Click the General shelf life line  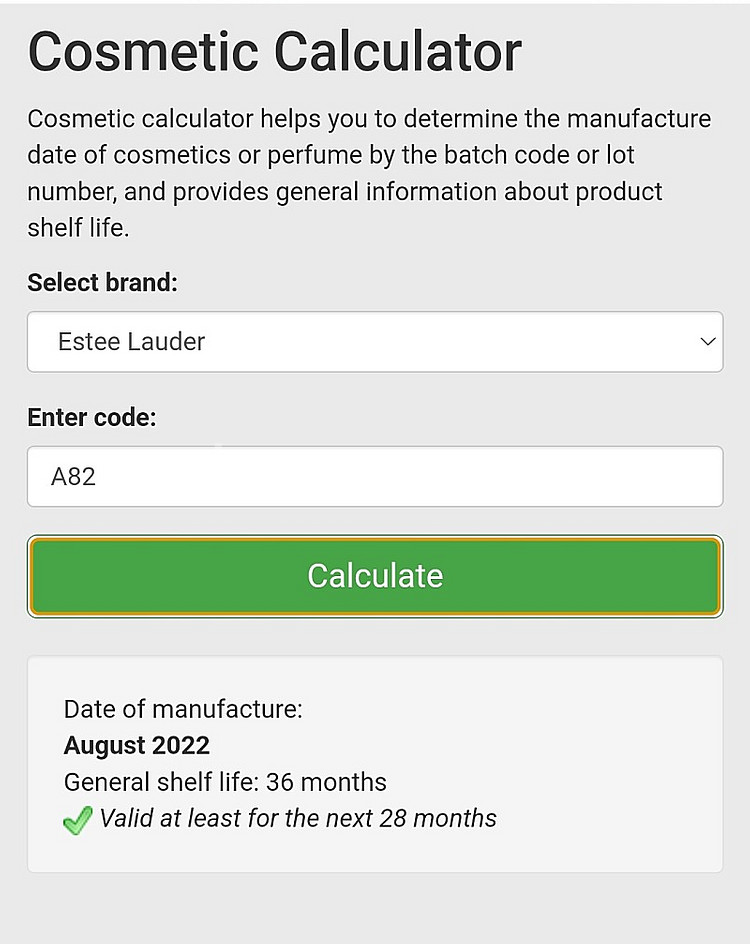[225, 782]
